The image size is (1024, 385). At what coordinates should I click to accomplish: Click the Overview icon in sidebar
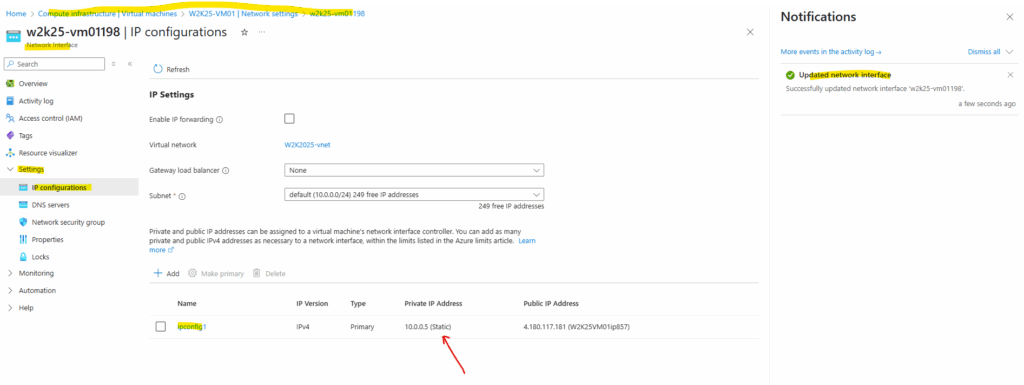10,84
